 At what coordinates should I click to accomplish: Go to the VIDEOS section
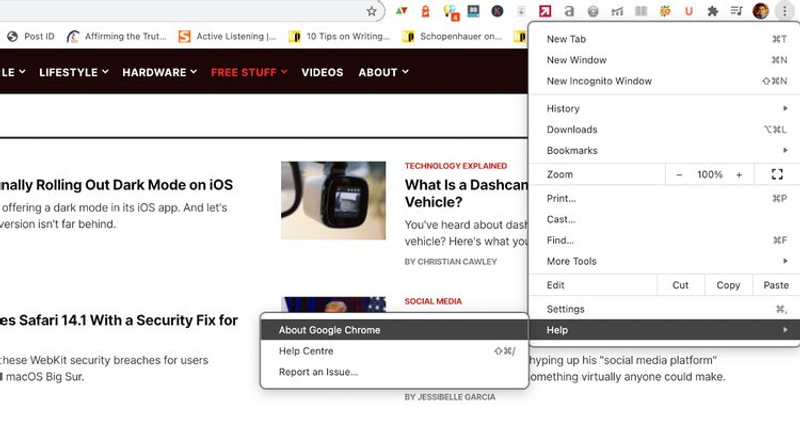click(x=322, y=72)
